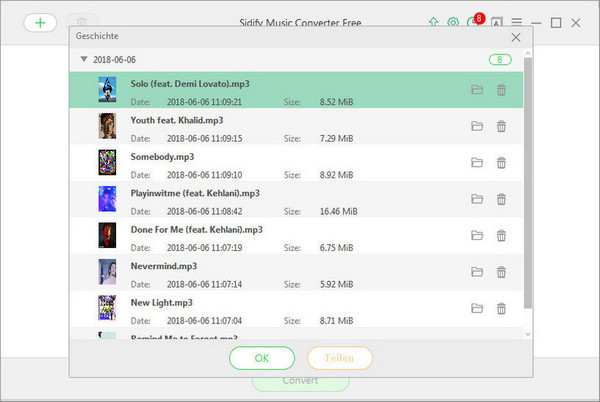Click size value 5.92 MiB
The image size is (600, 402).
336,285
